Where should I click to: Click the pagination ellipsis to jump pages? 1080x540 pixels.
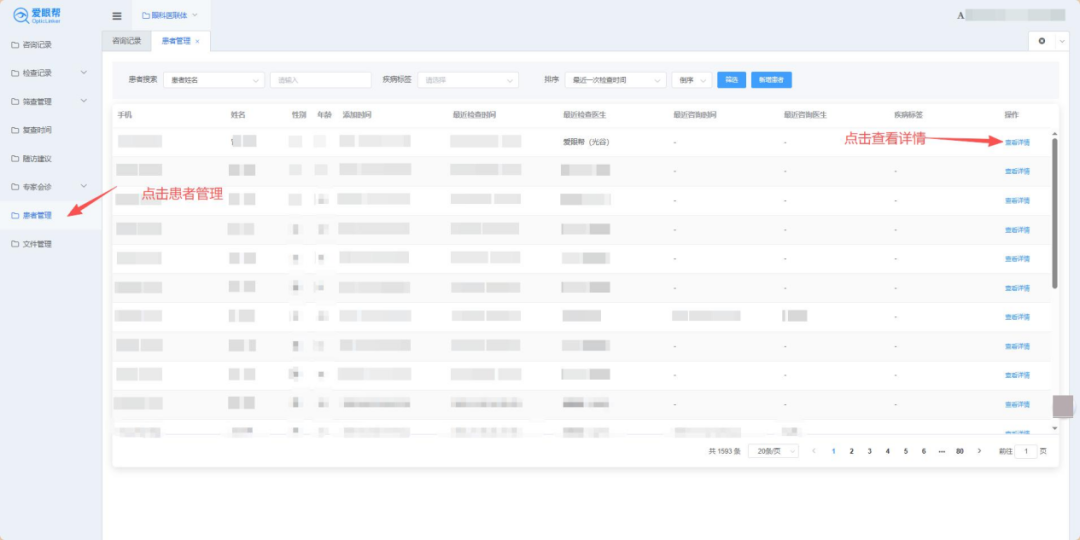[941, 451]
